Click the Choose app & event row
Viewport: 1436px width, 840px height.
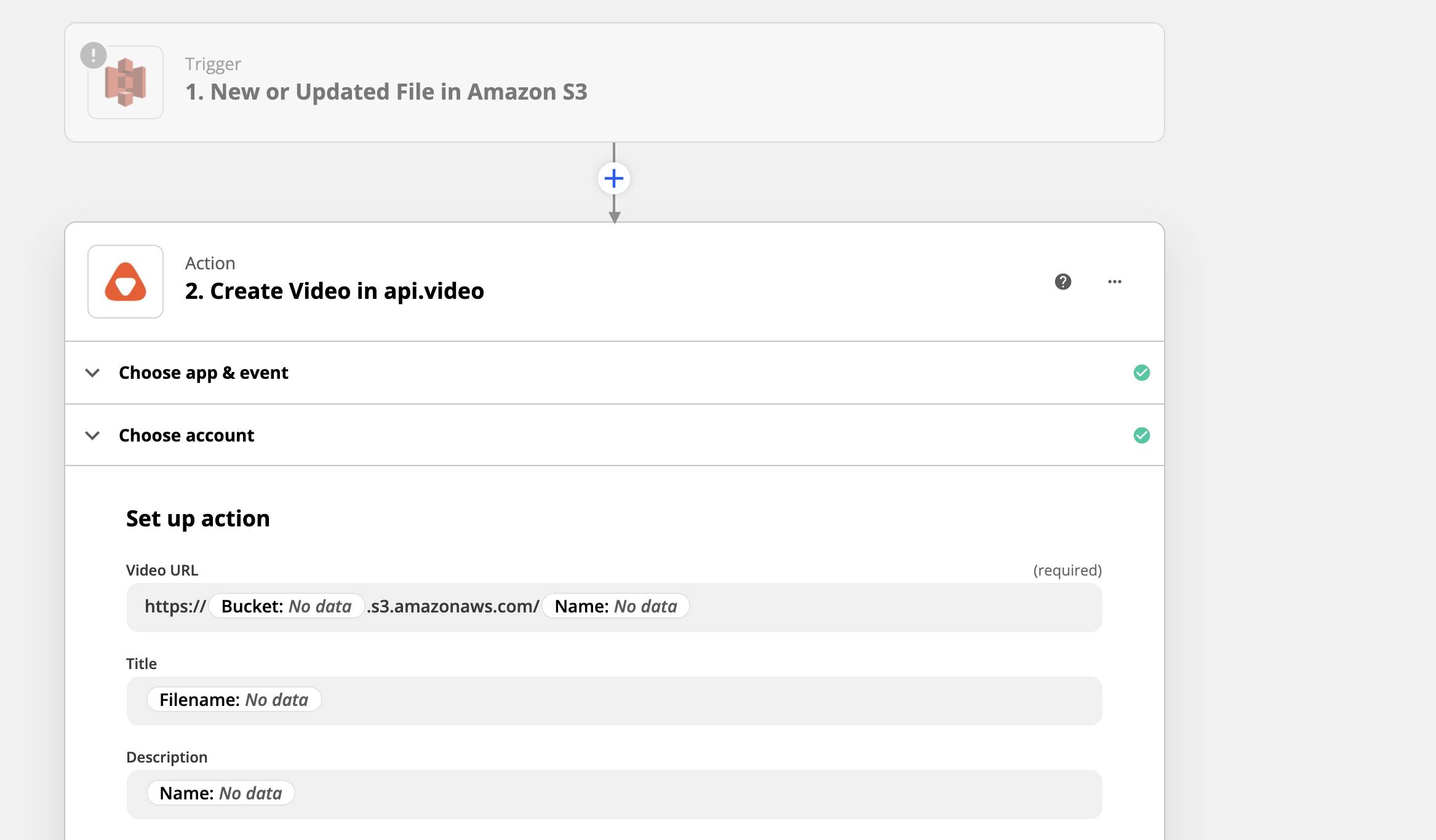(204, 373)
